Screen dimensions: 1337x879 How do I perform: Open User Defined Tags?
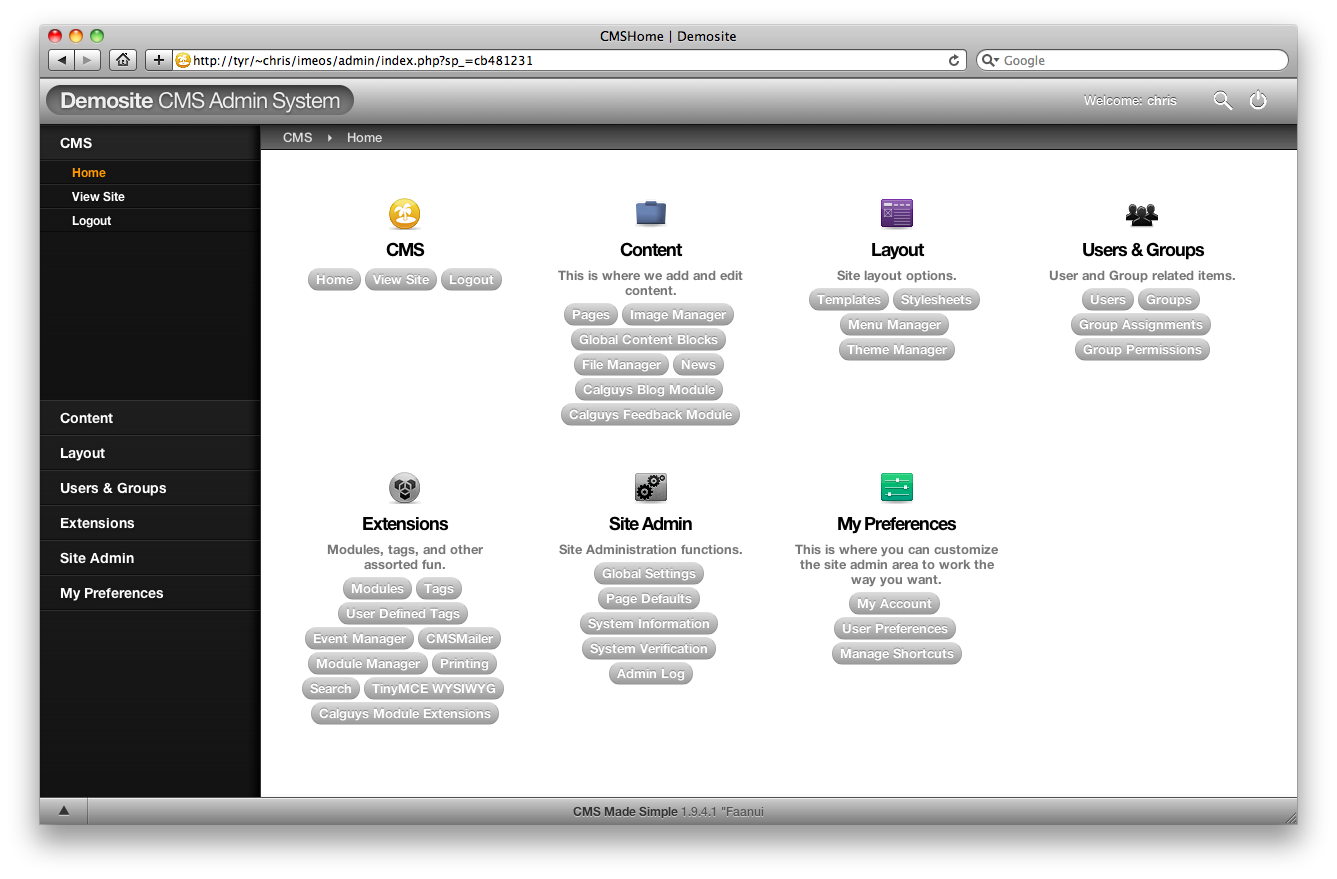point(403,614)
